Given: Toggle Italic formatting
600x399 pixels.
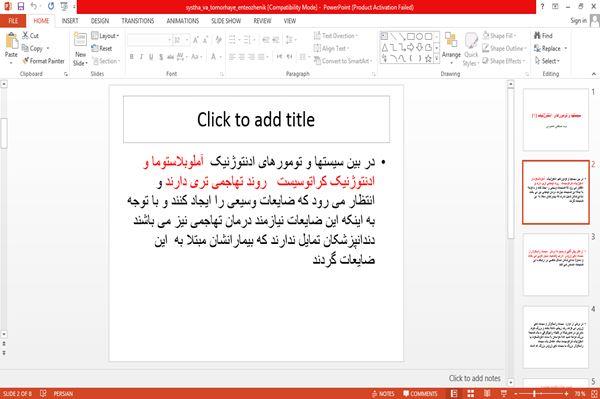Looking at the screenshot, I should coord(141,57).
